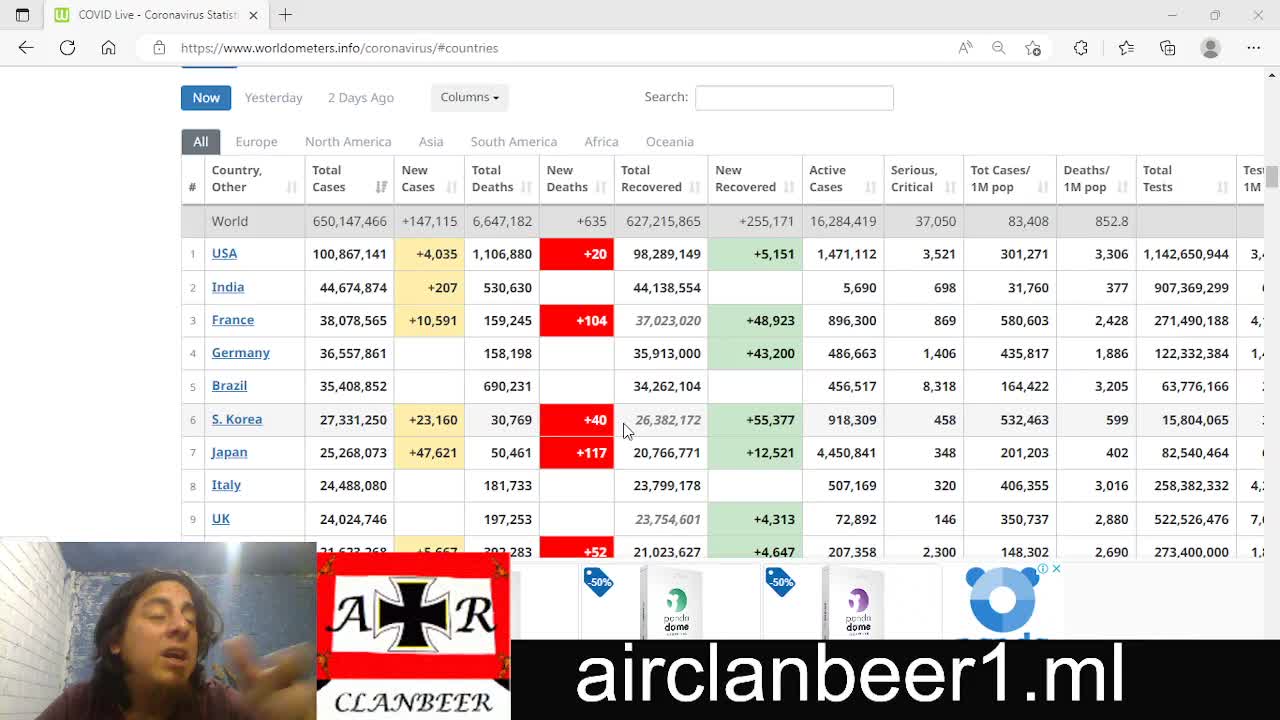Close the COVID Live tab
The image size is (1280, 720).
[x=253, y=15]
